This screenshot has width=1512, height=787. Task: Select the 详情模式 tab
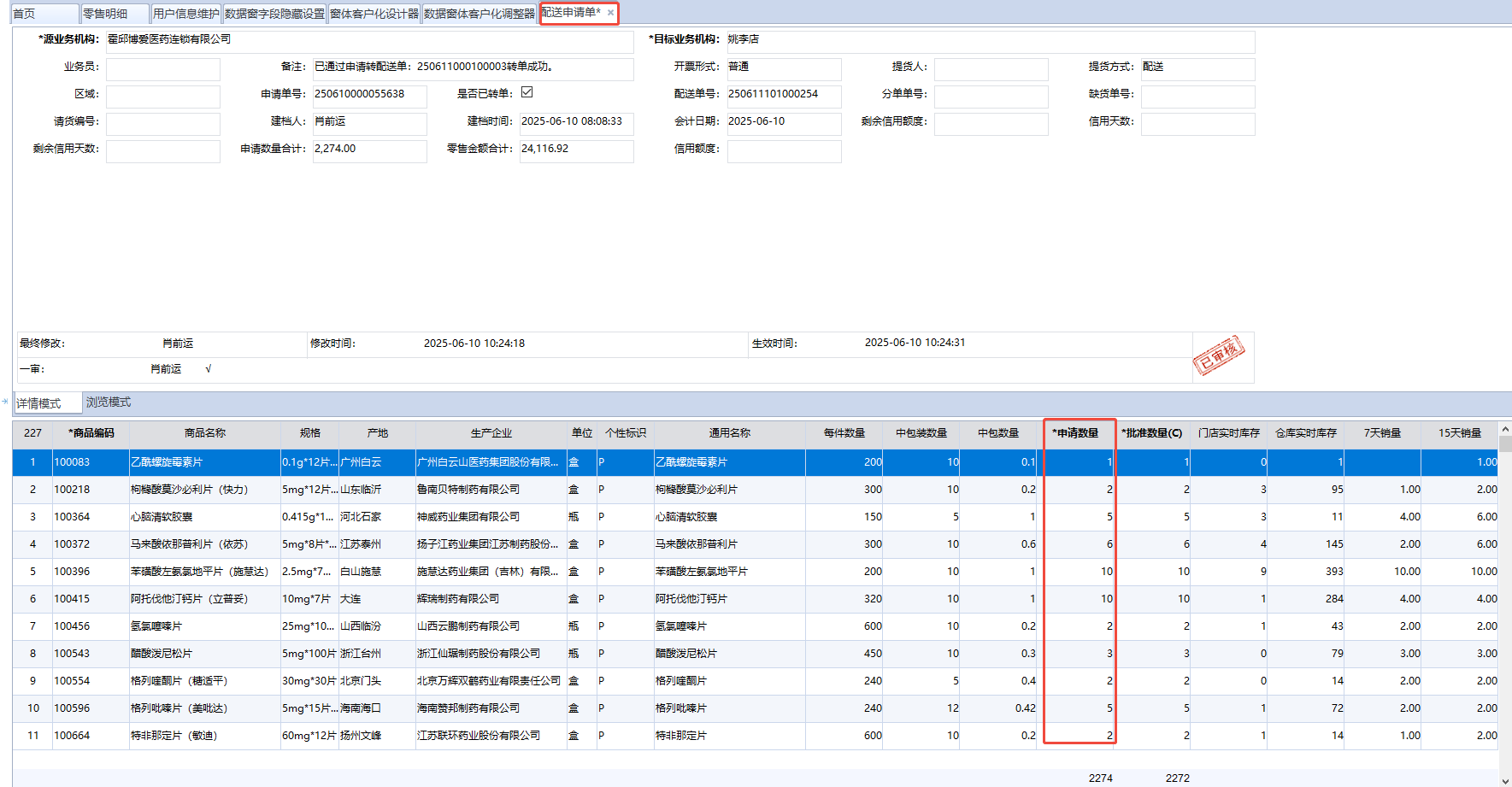[x=39, y=403]
